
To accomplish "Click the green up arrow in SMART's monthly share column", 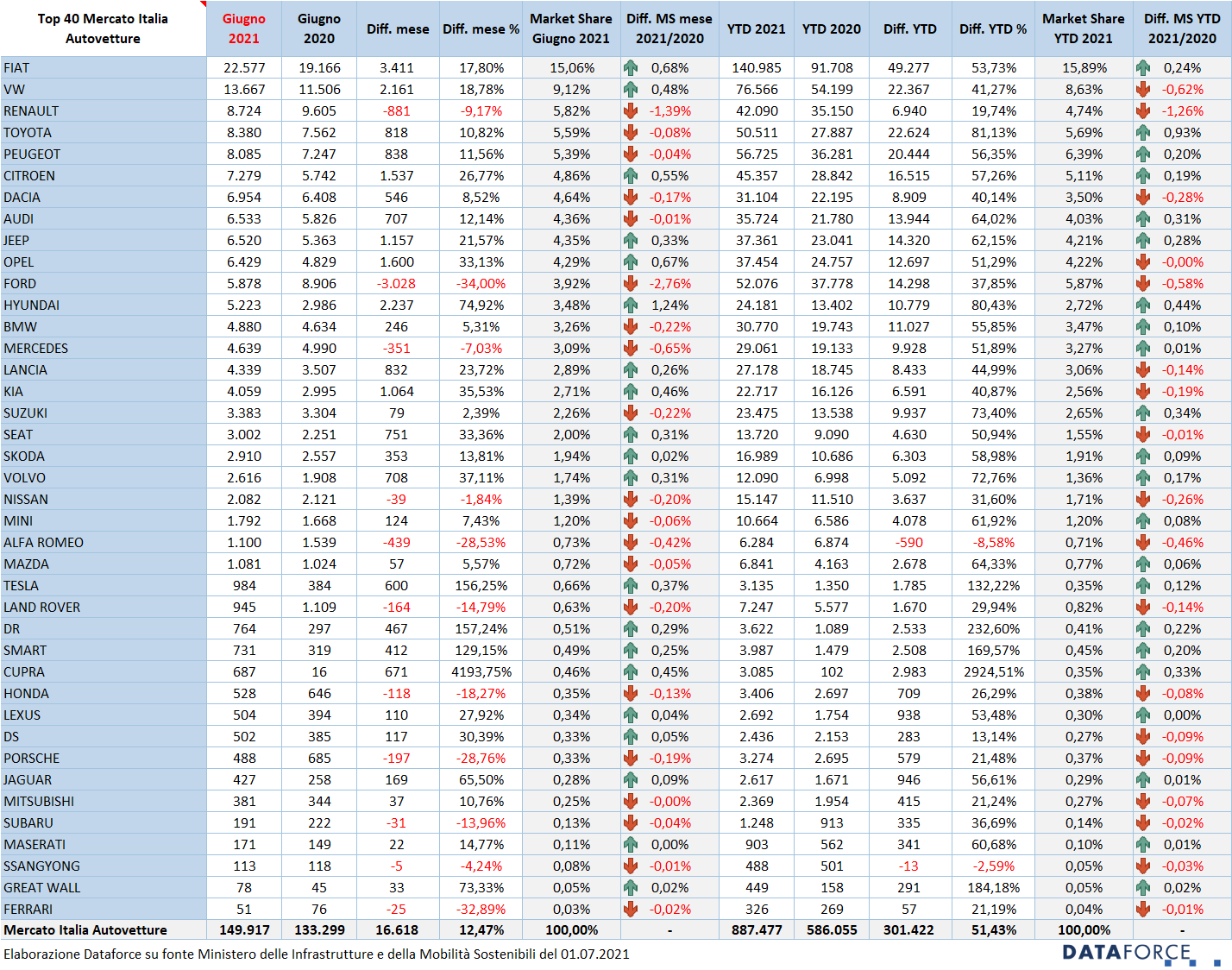I will point(631,650).
